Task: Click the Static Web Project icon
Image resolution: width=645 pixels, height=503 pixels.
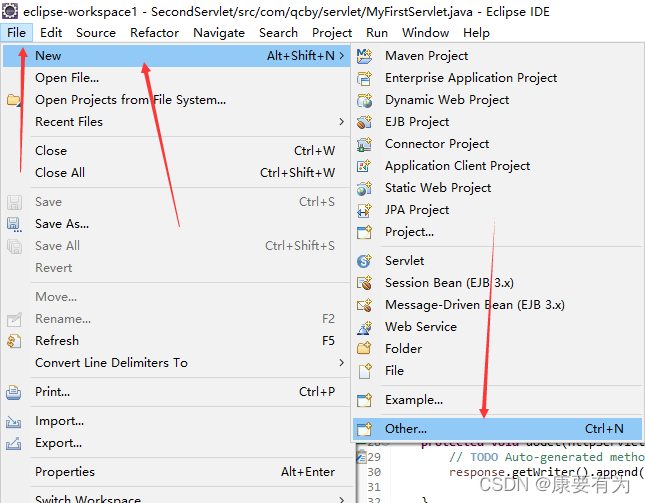Action: (364, 188)
